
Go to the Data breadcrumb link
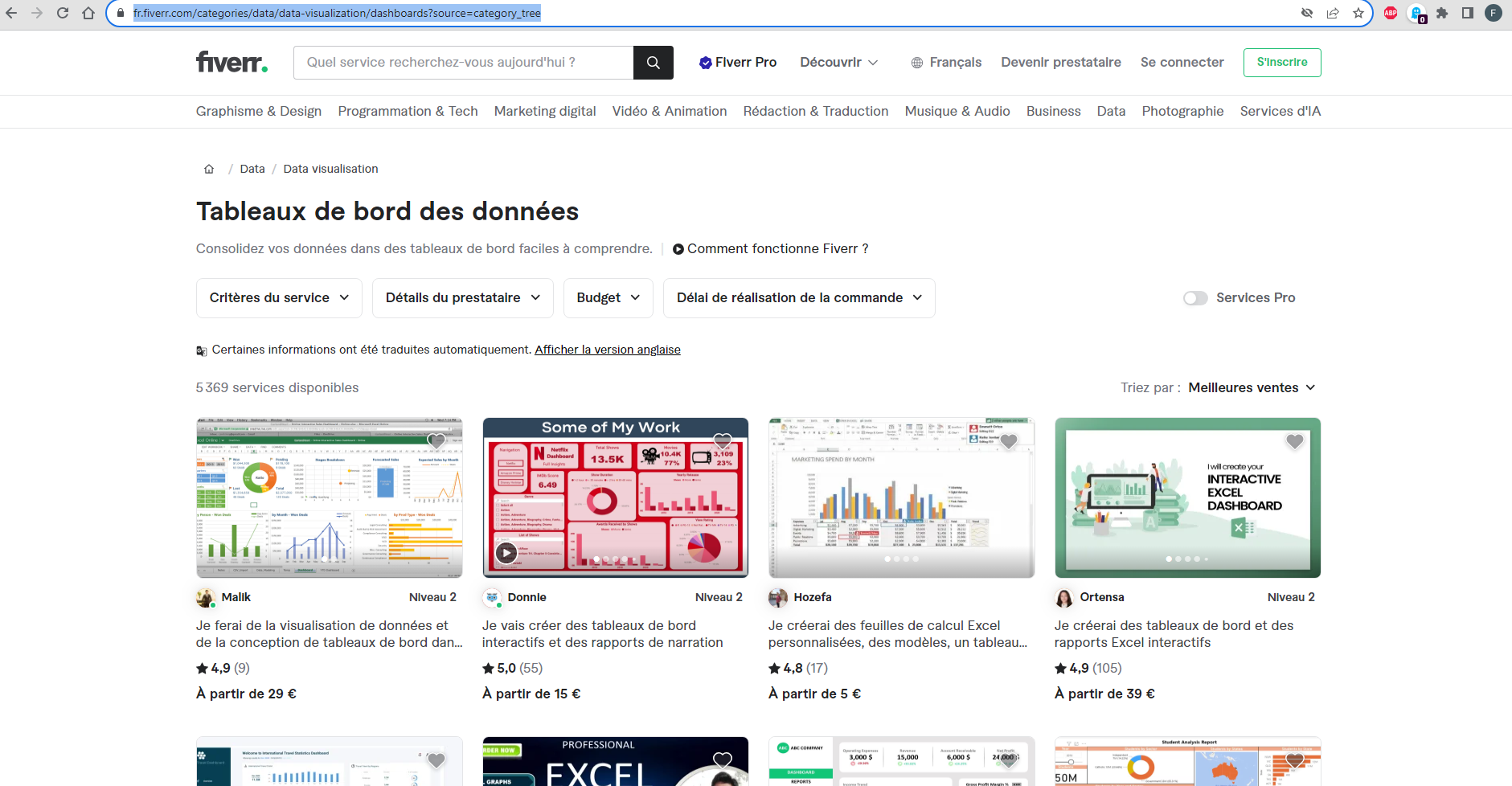pyautogui.click(x=252, y=169)
